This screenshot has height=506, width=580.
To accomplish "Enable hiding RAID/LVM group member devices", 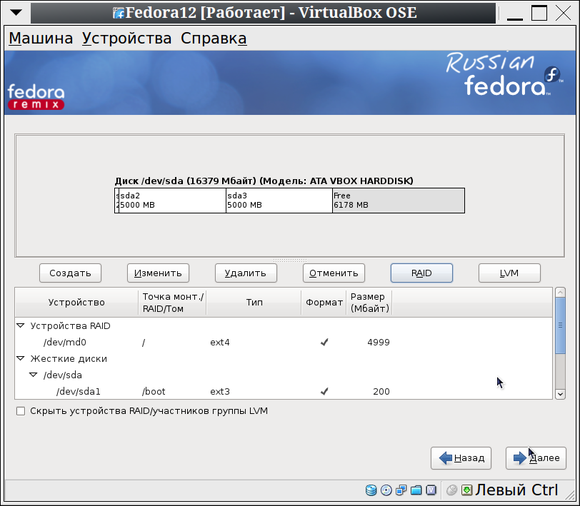I will pyautogui.click(x=21, y=411).
